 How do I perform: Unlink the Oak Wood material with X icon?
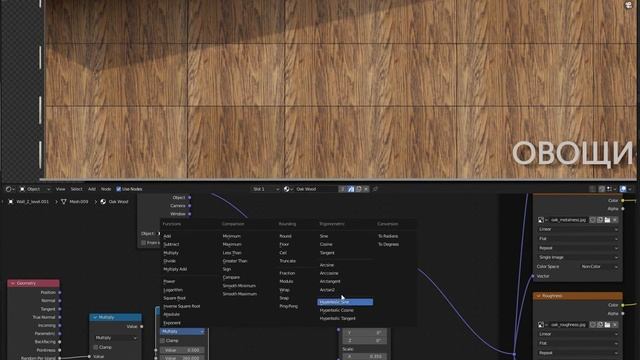point(366,189)
